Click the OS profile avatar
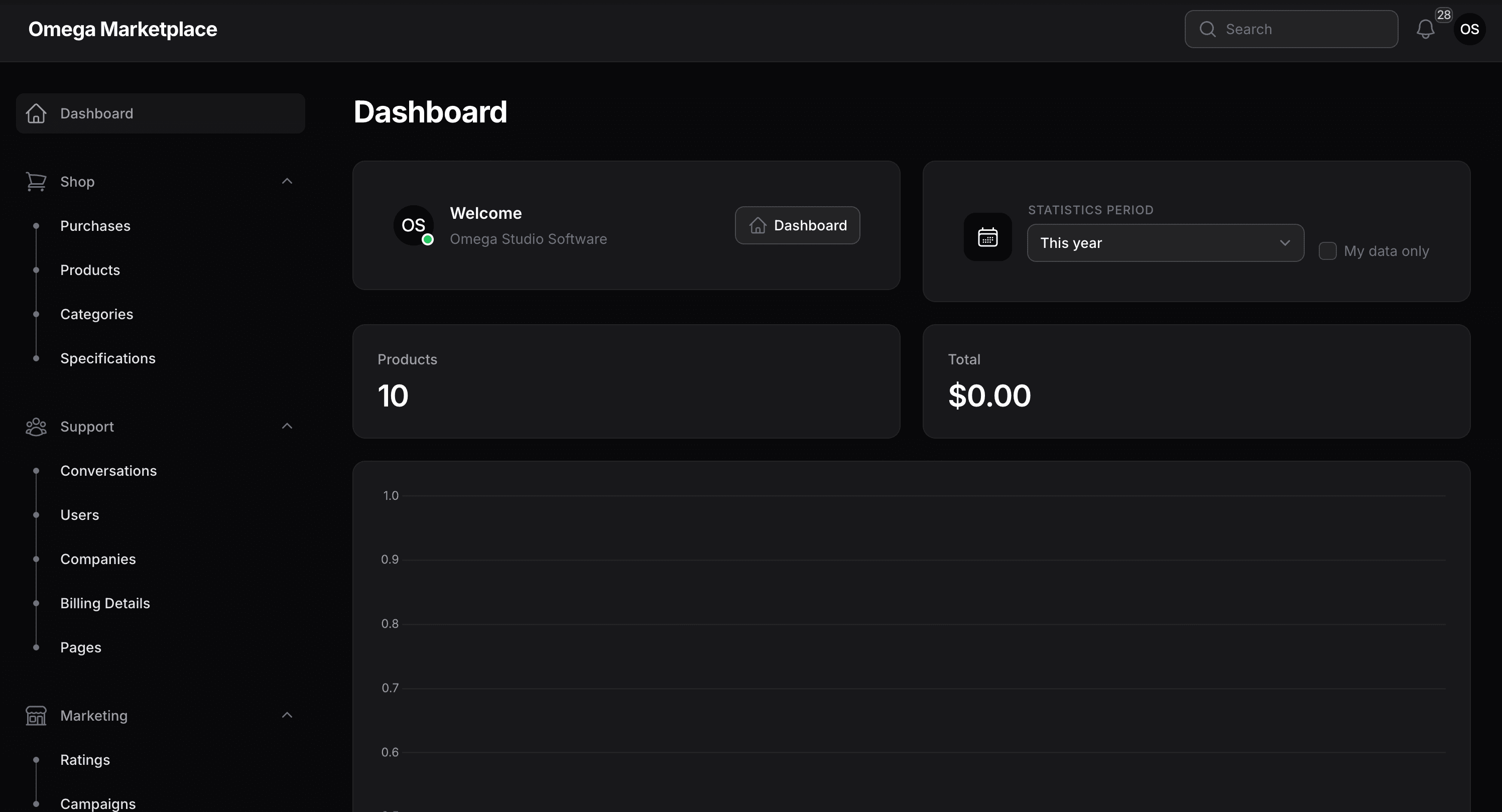 point(1470,29)
